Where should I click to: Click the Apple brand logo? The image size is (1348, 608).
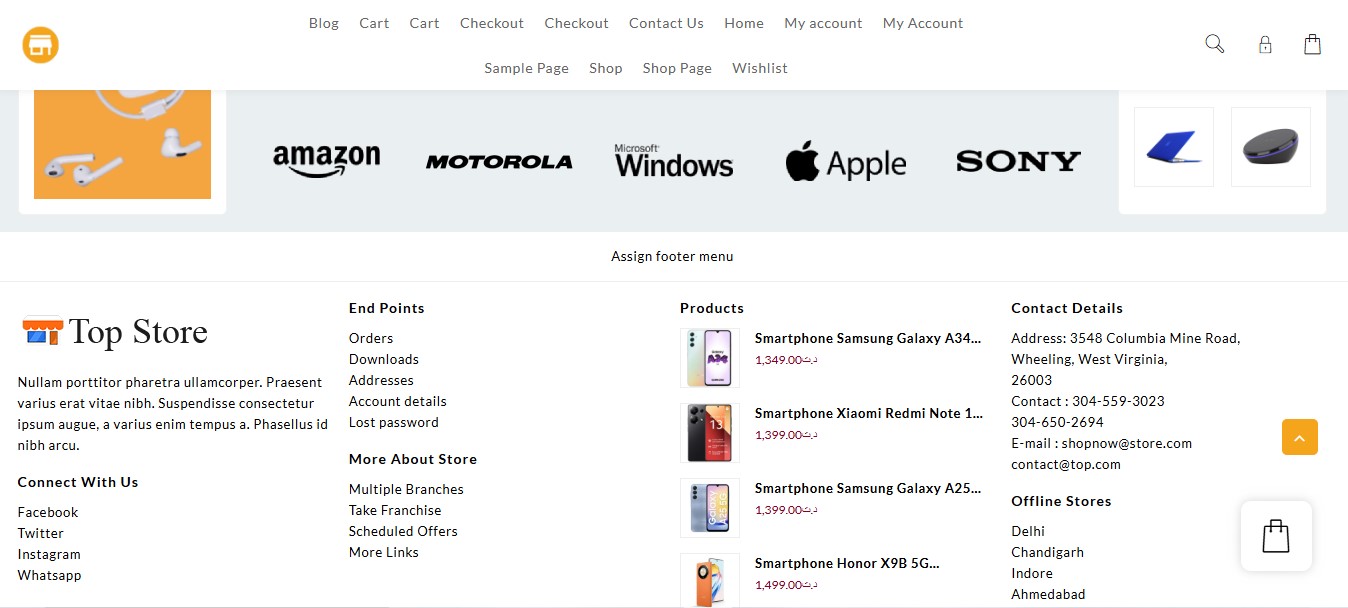pyautogui.click(x=845, y=161)
